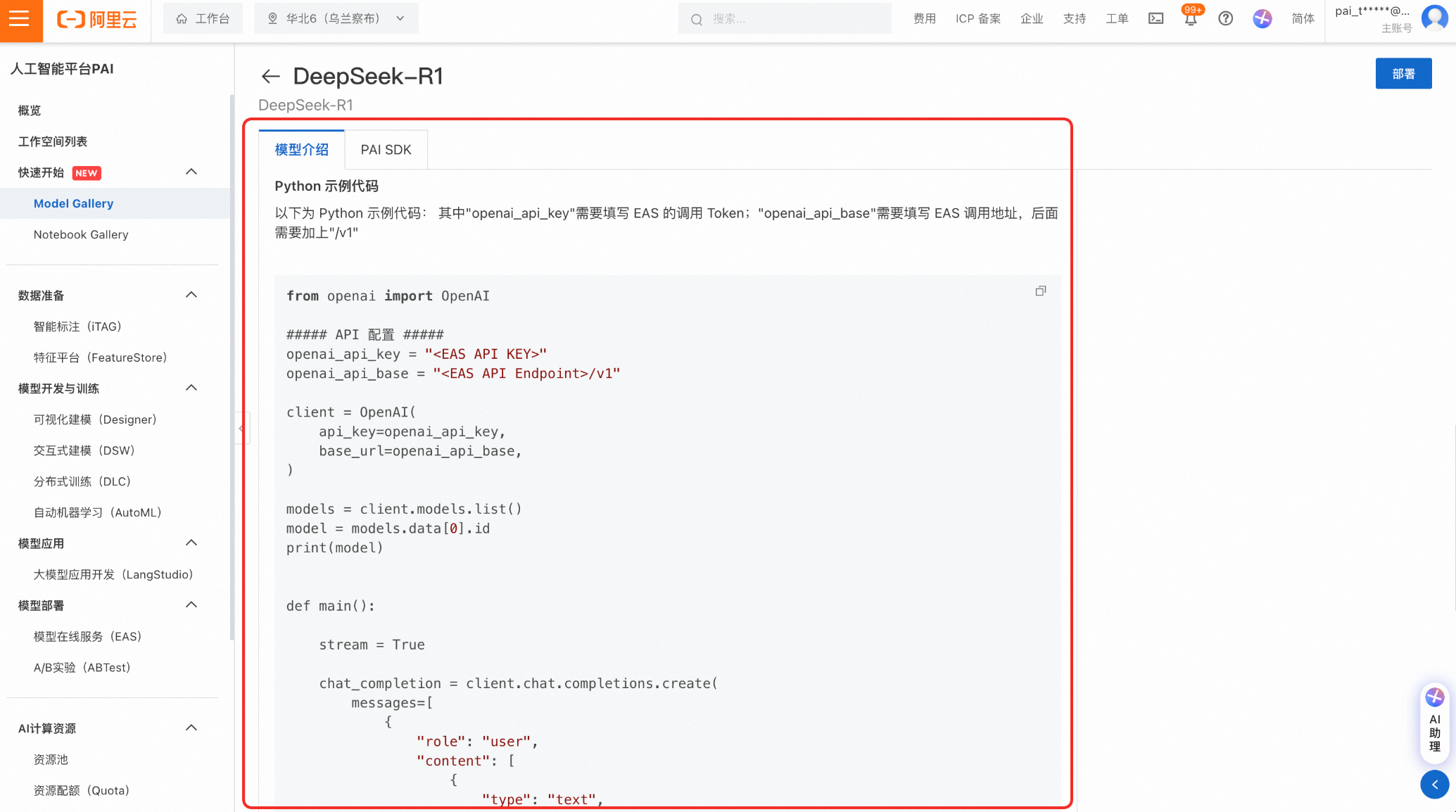The image size is (1456, 812).
Task: Copy the Python code snippet
Action: click(x=1040, y=291)
